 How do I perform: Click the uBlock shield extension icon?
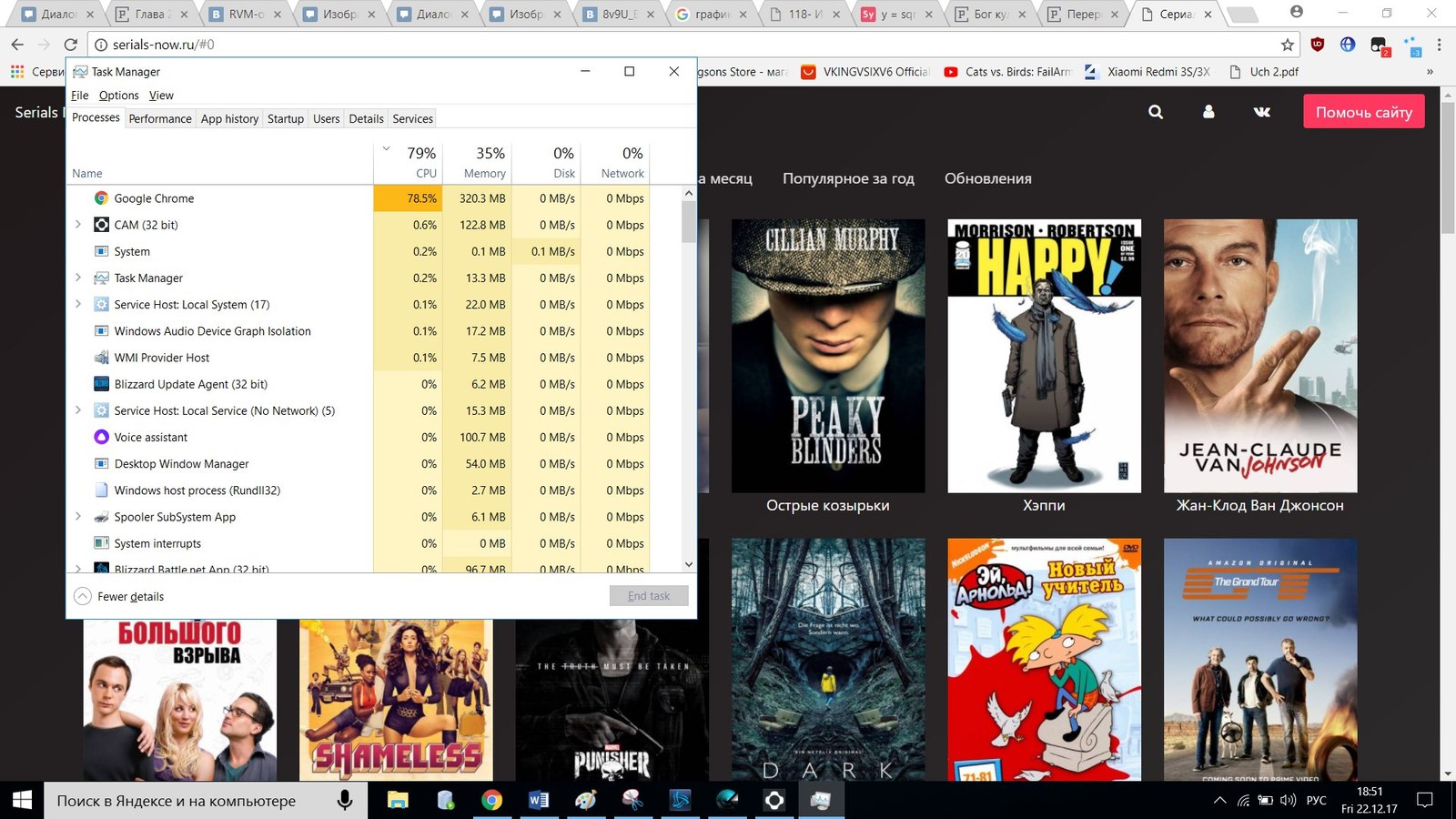pyautogui.click(x=1317, y=45)
